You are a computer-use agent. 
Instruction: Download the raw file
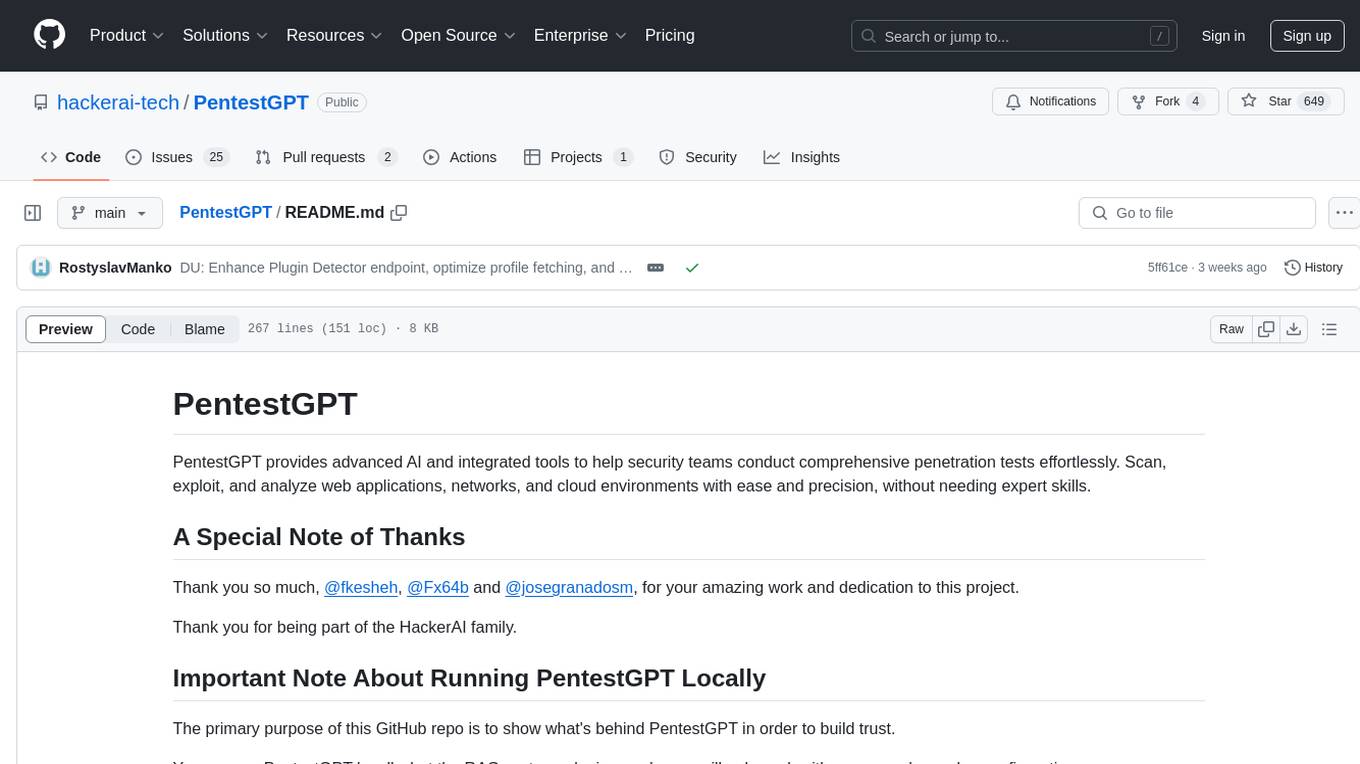1294,329
